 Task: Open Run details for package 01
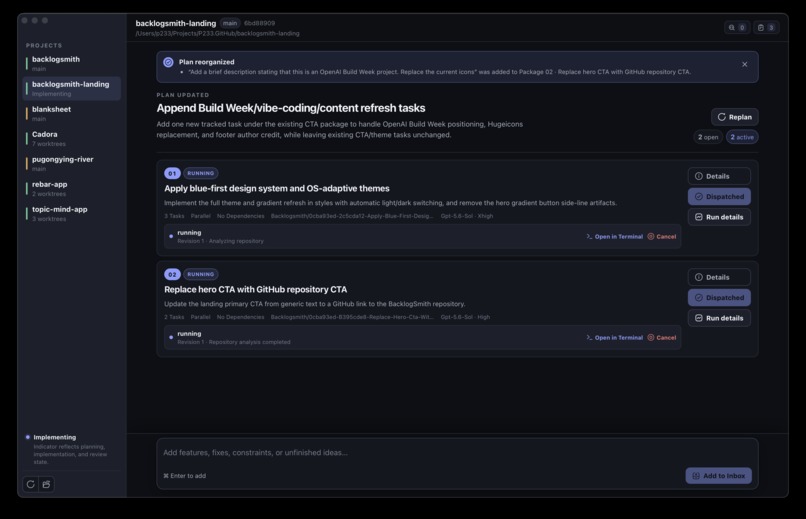(x=719, y=217)
